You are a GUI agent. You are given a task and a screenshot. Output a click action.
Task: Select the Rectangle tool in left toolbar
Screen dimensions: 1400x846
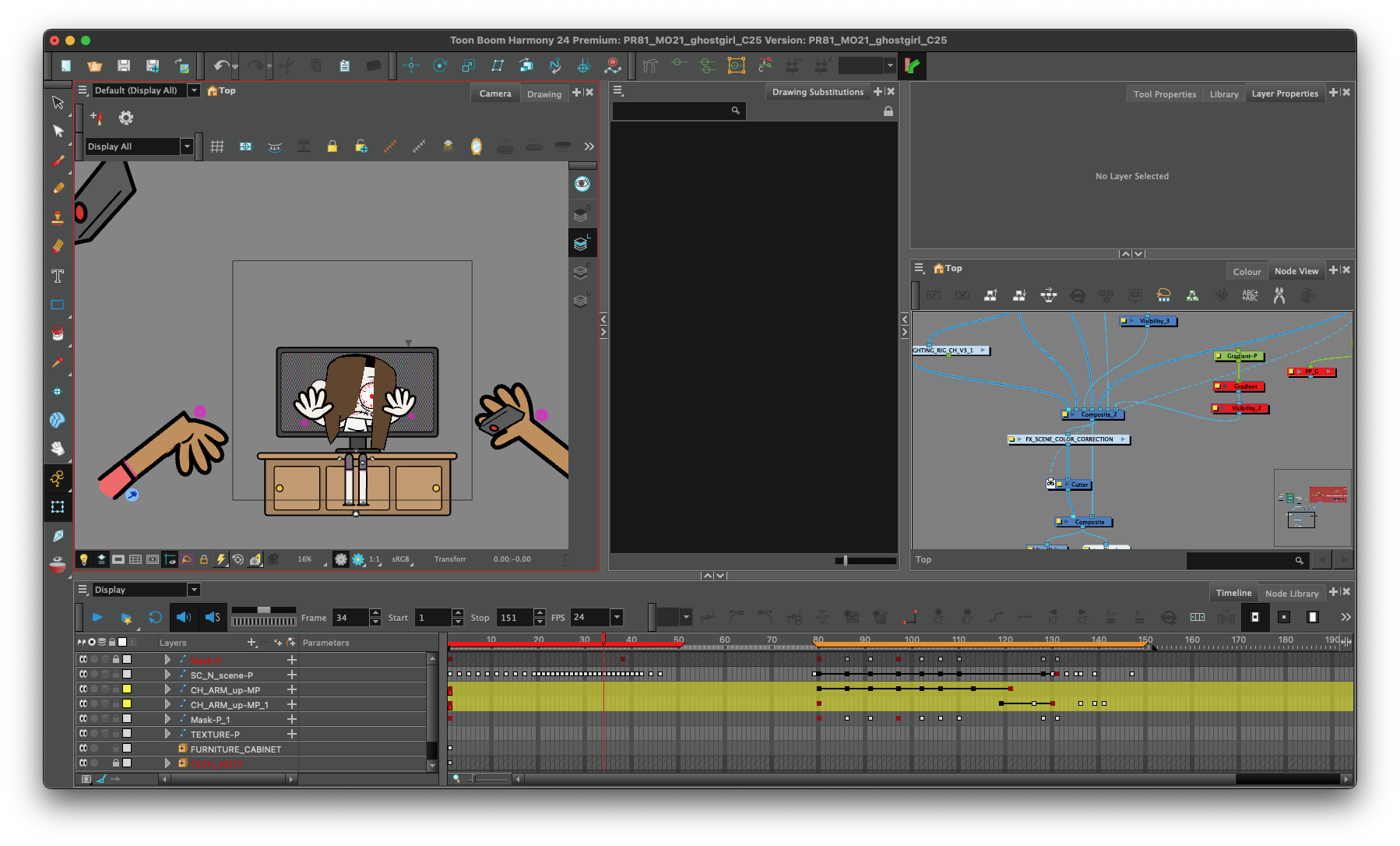tap(58, 305)
